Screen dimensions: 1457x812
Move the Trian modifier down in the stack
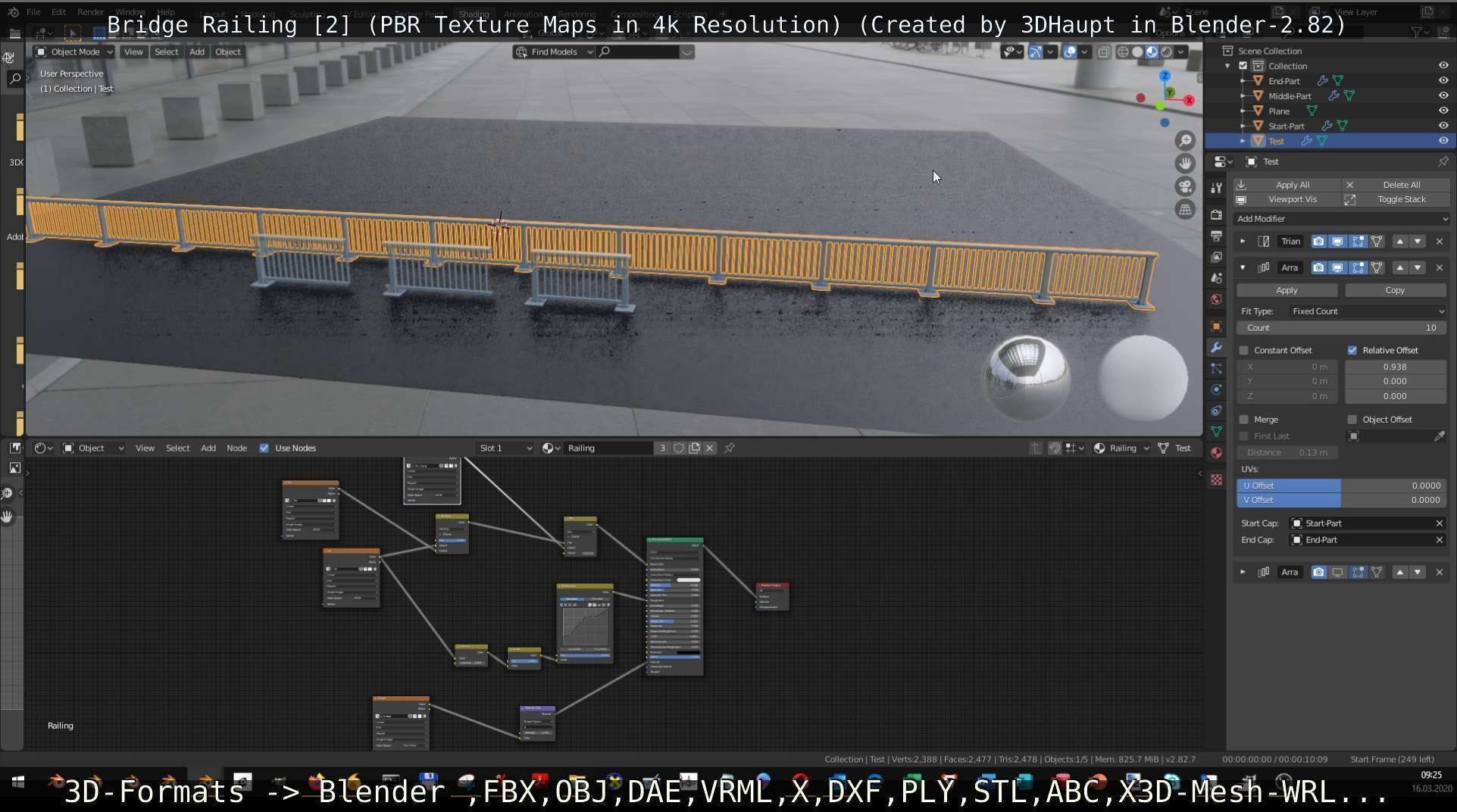click(1418, 242)
